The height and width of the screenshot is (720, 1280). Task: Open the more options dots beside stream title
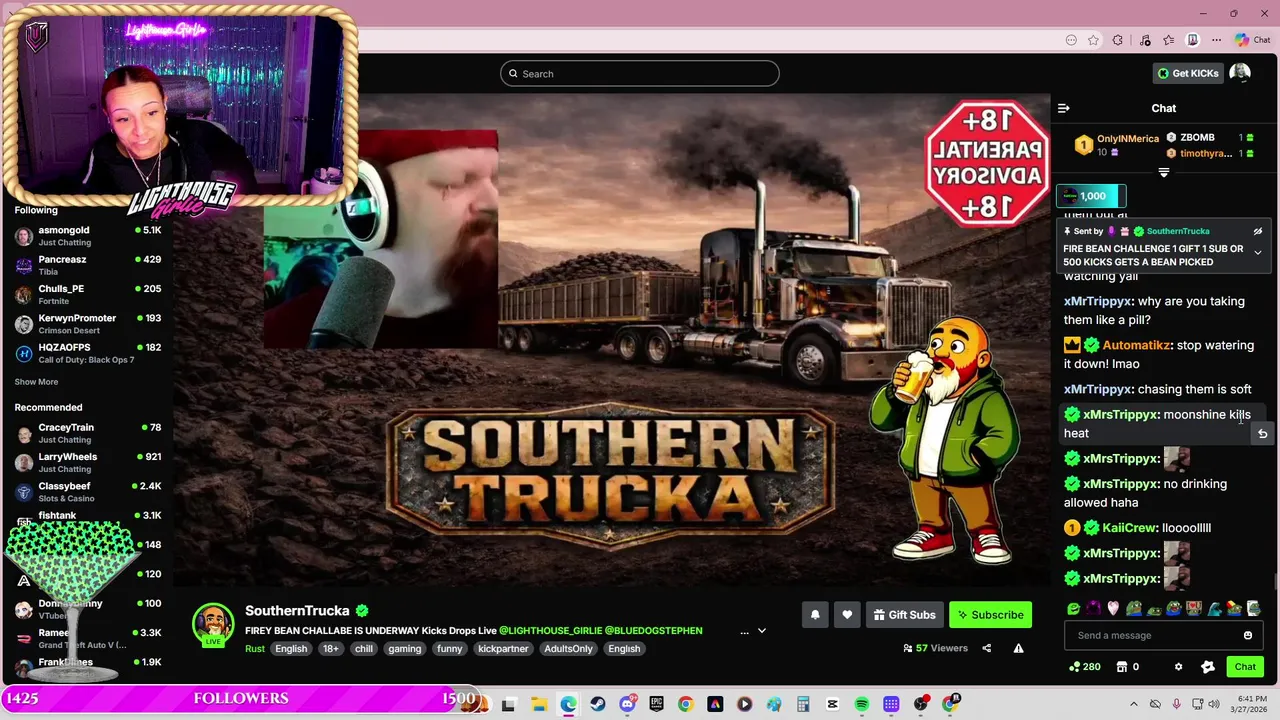click(x=744, y=631)
